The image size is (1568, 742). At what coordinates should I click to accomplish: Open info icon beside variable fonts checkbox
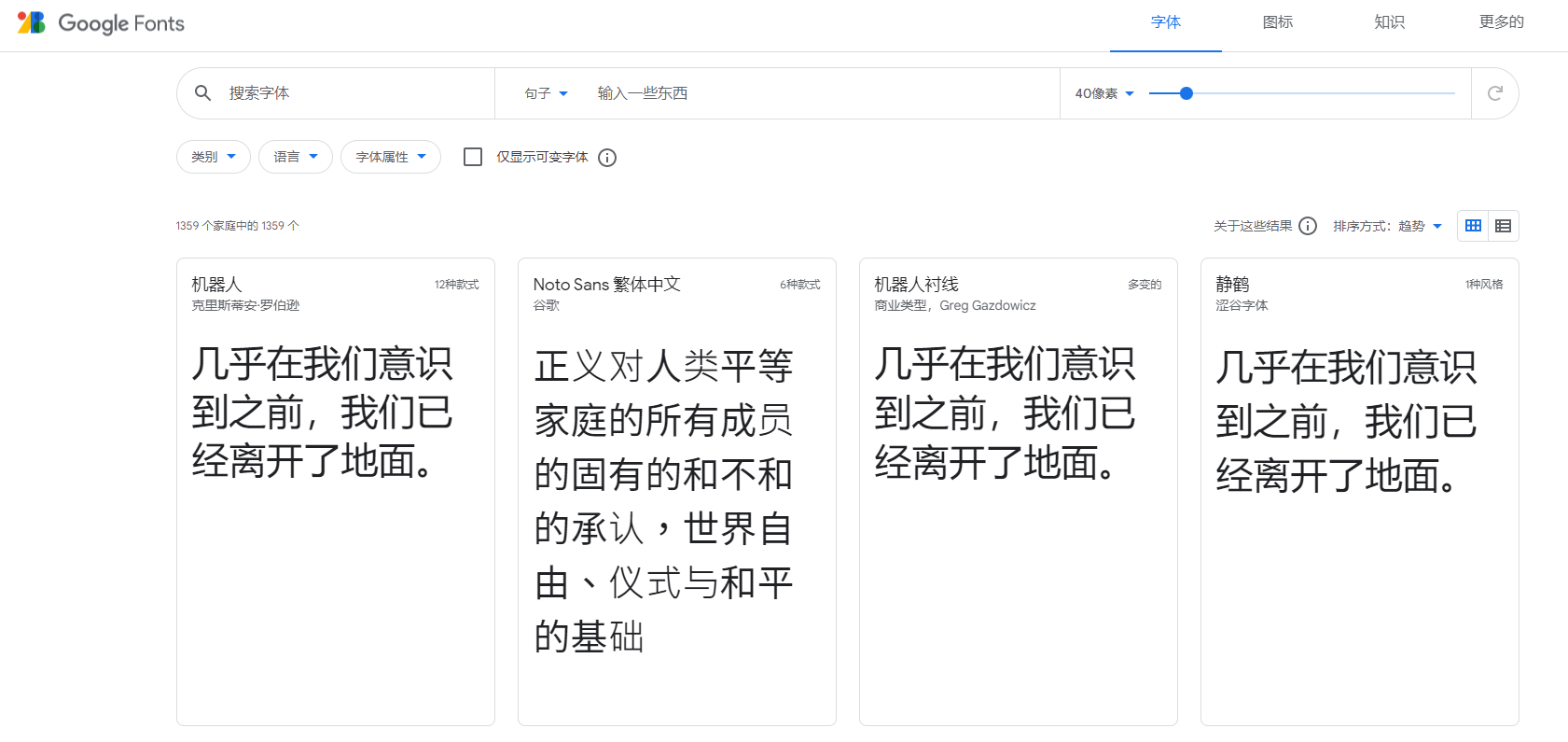pyautogui.click(x=607, y=158)
